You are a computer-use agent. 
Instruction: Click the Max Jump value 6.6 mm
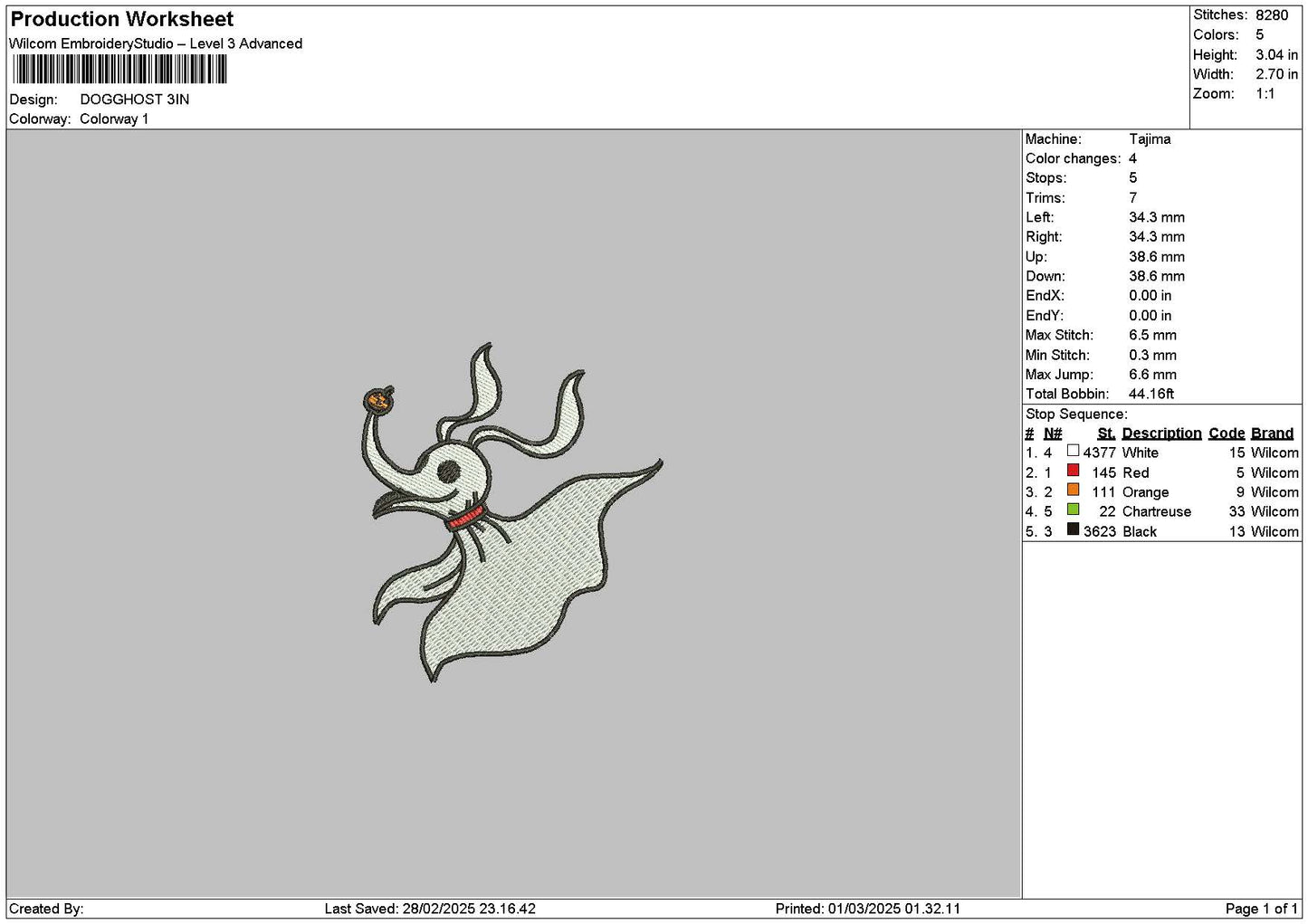pyautogui.click(x=1152, y=375)
